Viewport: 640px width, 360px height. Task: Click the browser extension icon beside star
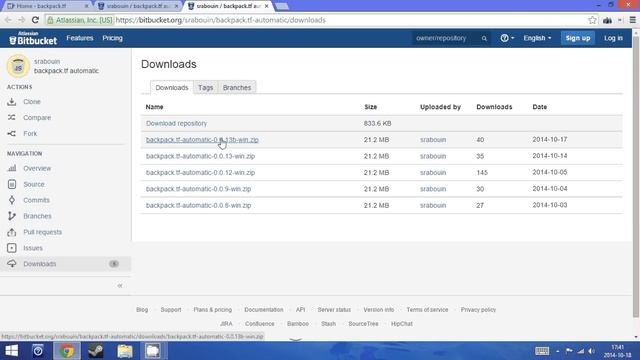[608, 20]
